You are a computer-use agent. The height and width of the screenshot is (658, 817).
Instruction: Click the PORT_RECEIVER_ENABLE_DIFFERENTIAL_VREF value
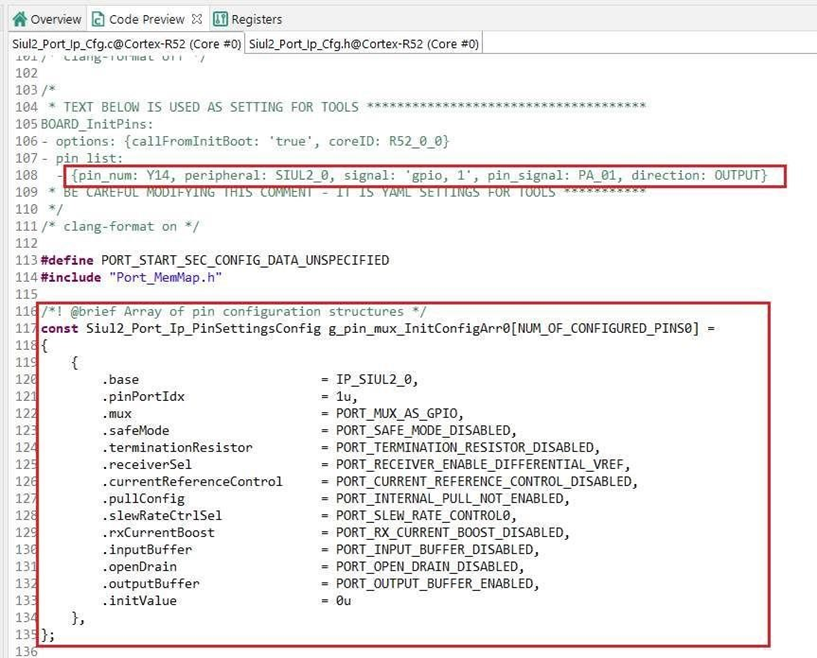482,465
